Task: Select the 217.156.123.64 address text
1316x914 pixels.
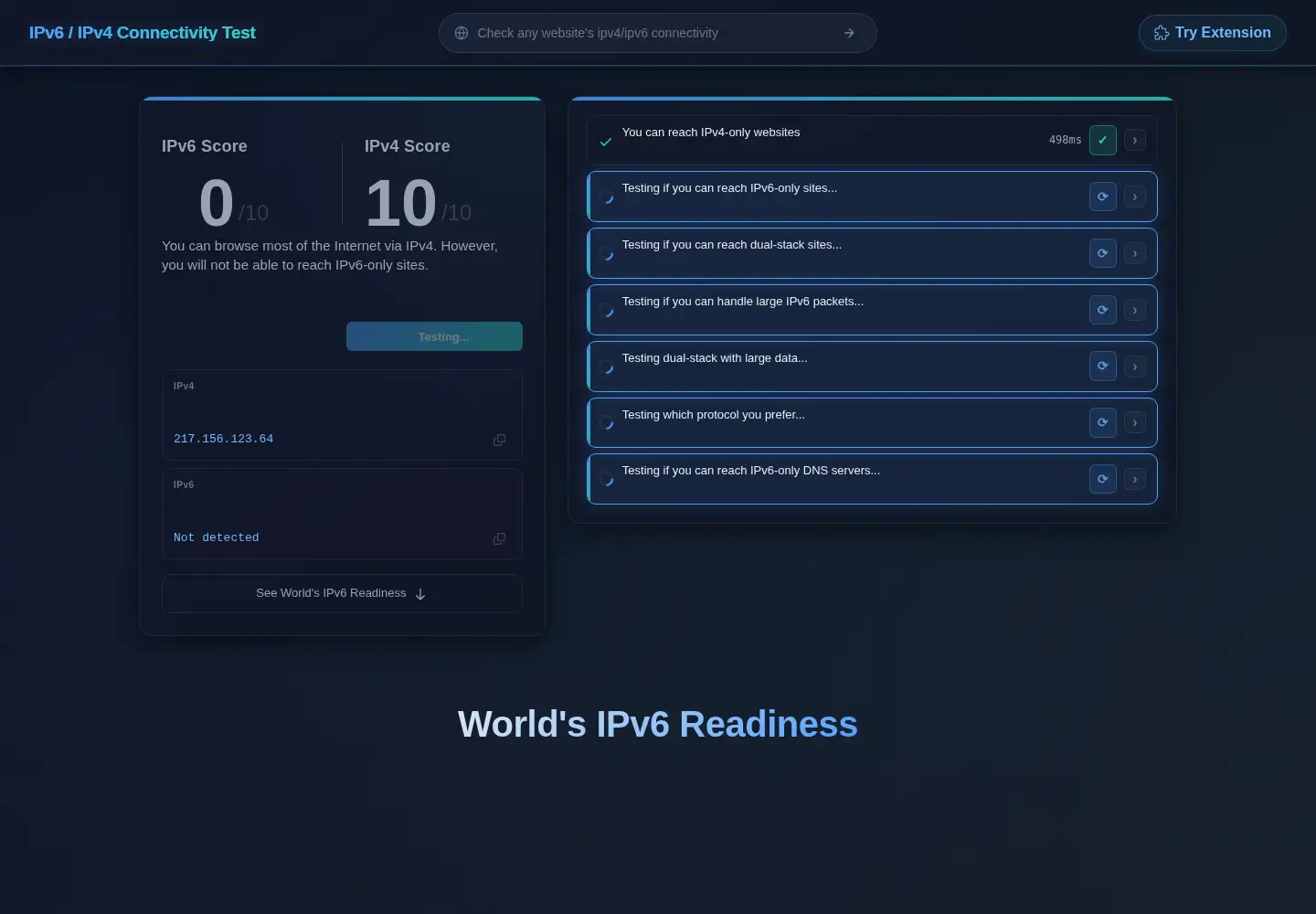Action: click(x=223, y=439)
